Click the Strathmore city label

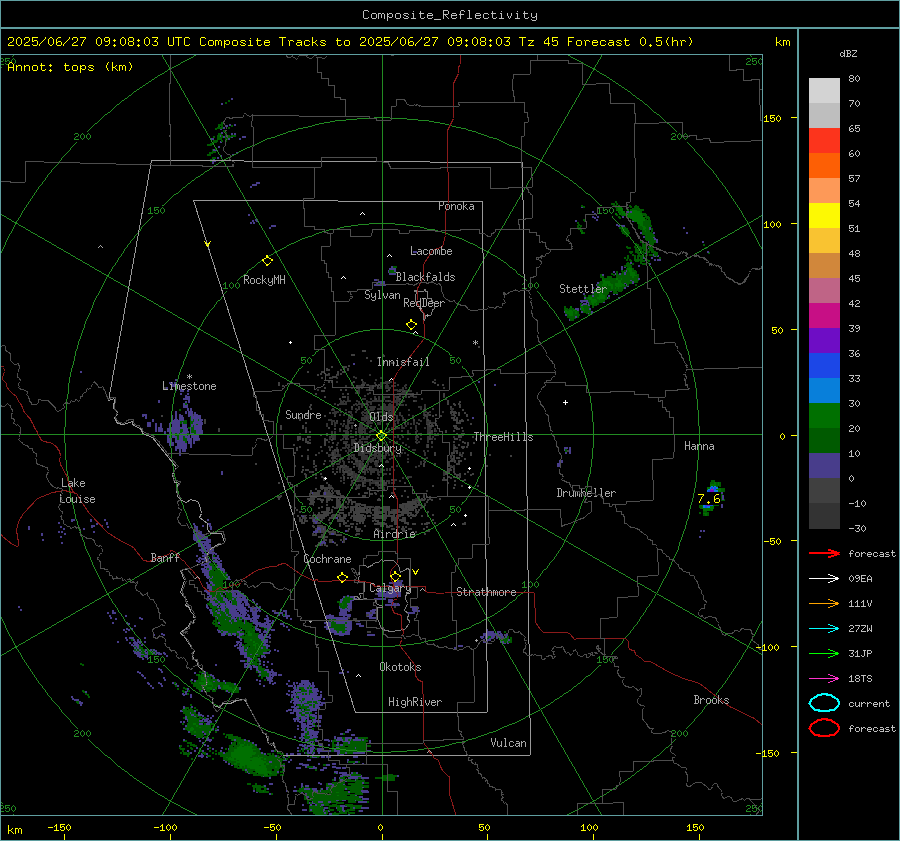(486, 592)
